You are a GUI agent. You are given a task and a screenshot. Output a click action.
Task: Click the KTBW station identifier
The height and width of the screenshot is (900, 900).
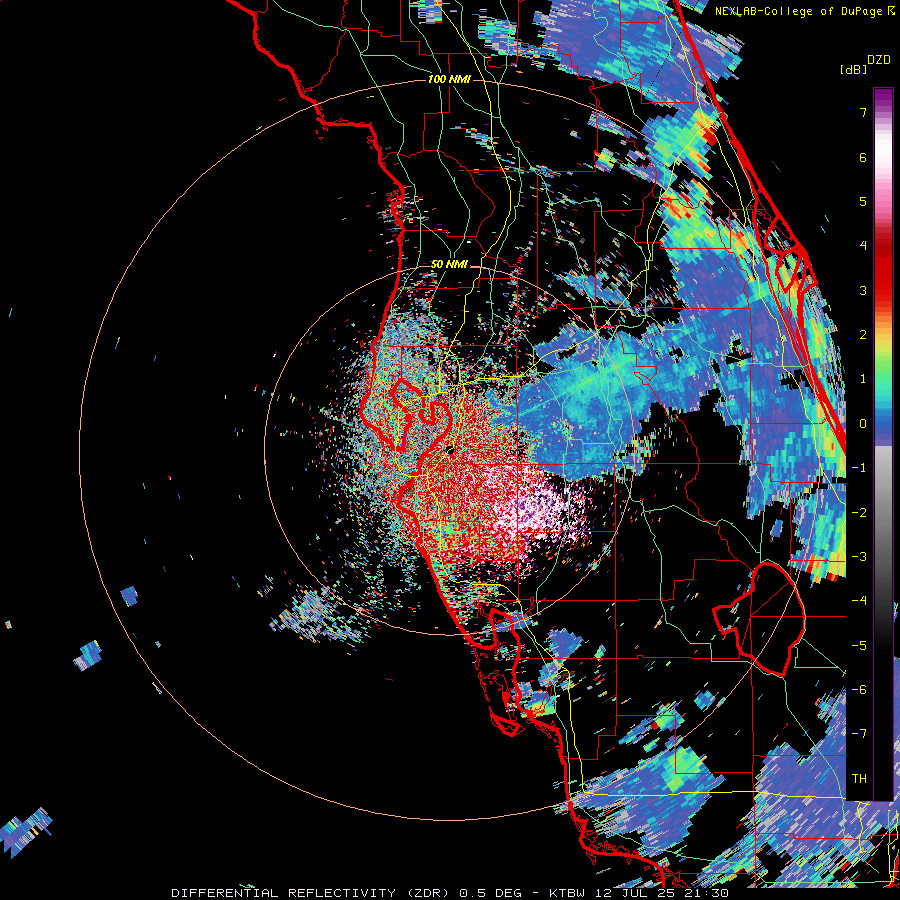pyautogui.click(x=567, y=893)
